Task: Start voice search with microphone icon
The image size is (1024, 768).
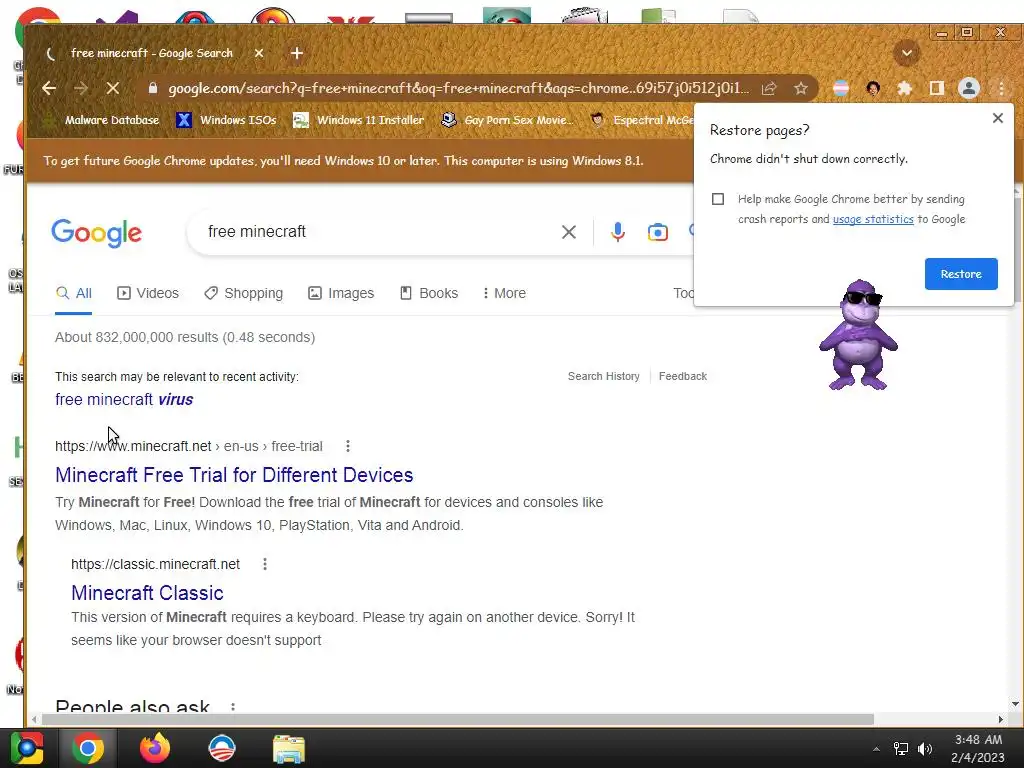Action: click(x=617, y=232)
